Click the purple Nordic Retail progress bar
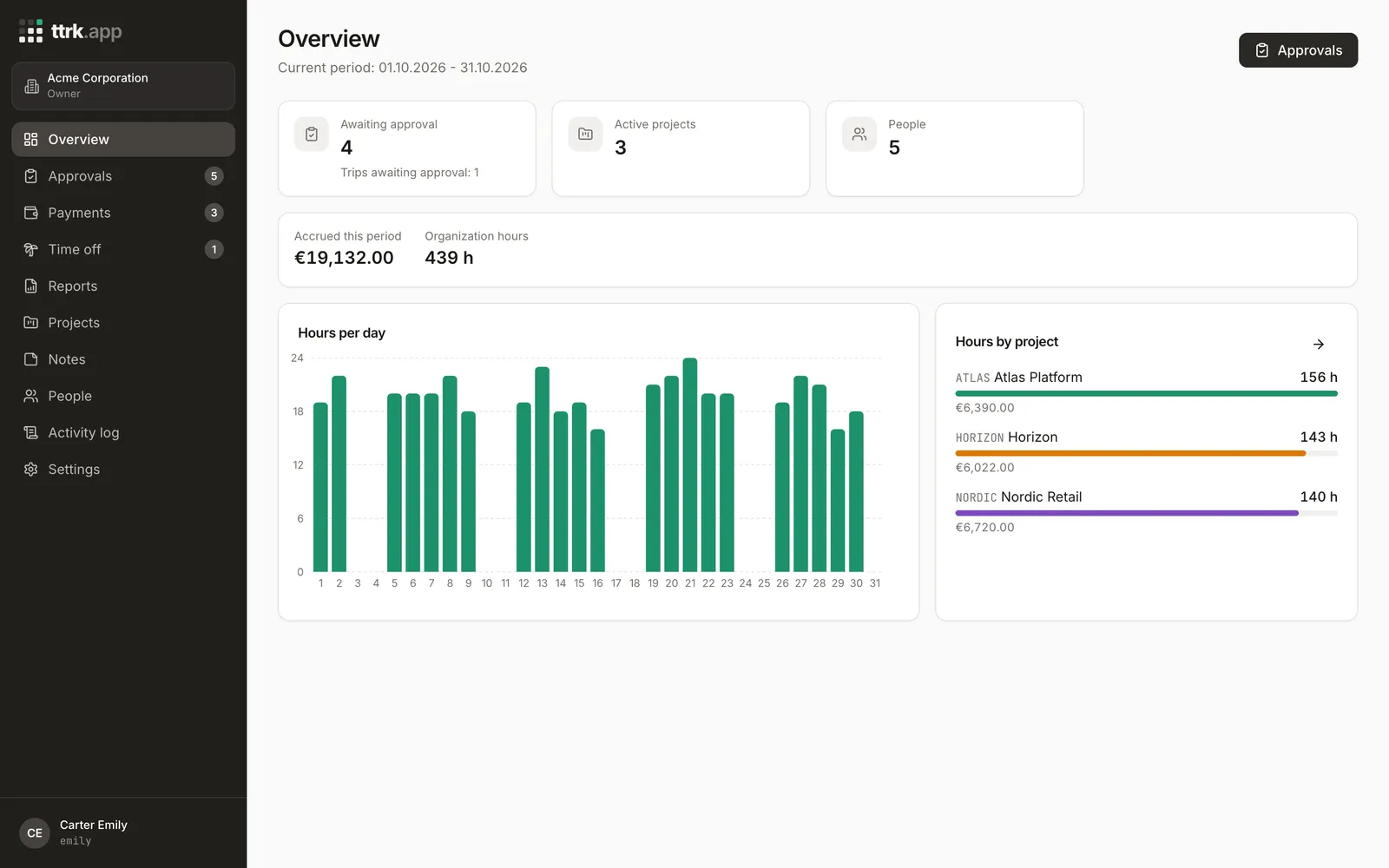Screen dimensions: 1389x868 coord(1127,513)
